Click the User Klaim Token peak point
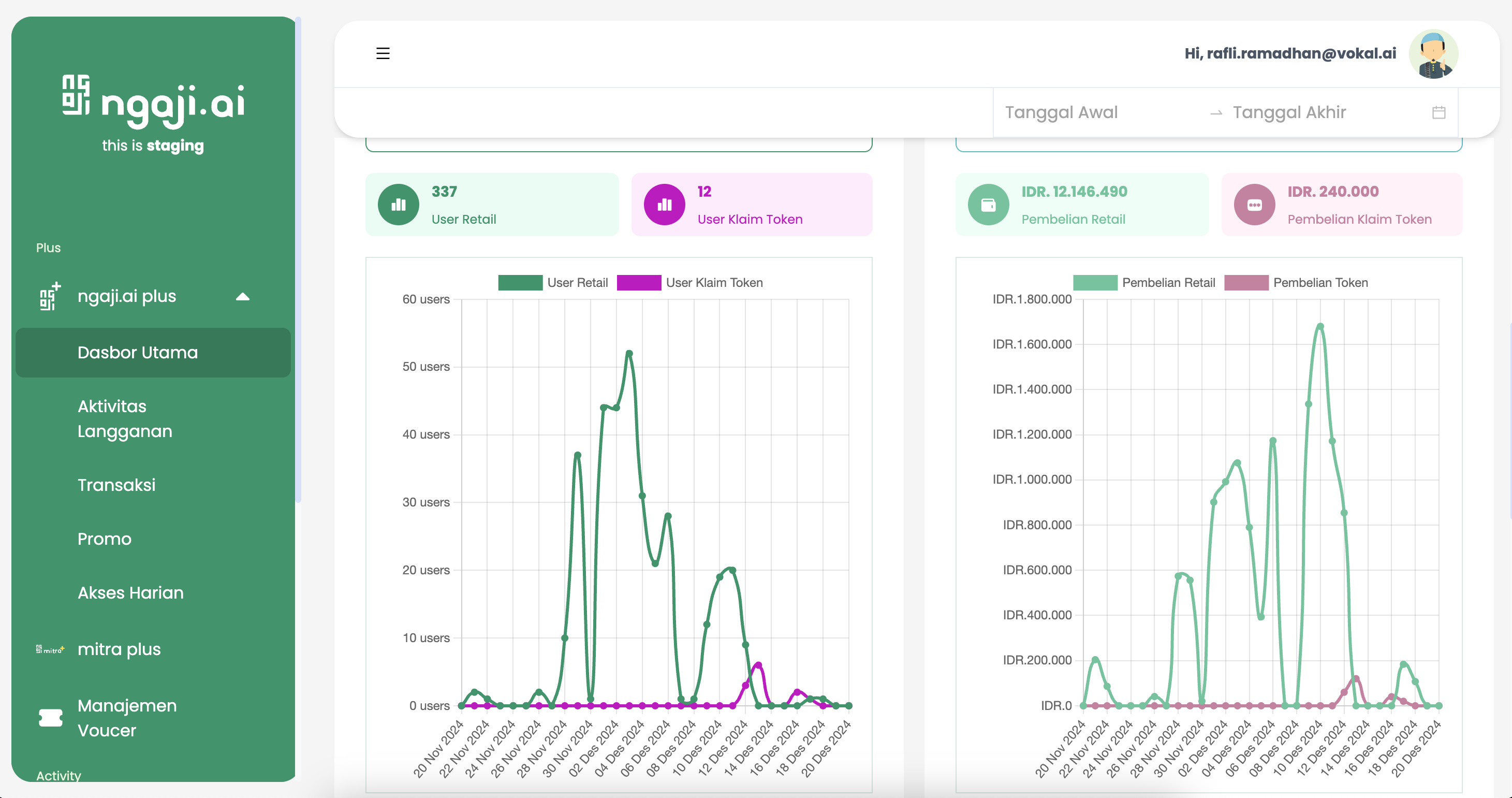The height and width of the screenshot is (798, 1512). [x=758, y=665]
